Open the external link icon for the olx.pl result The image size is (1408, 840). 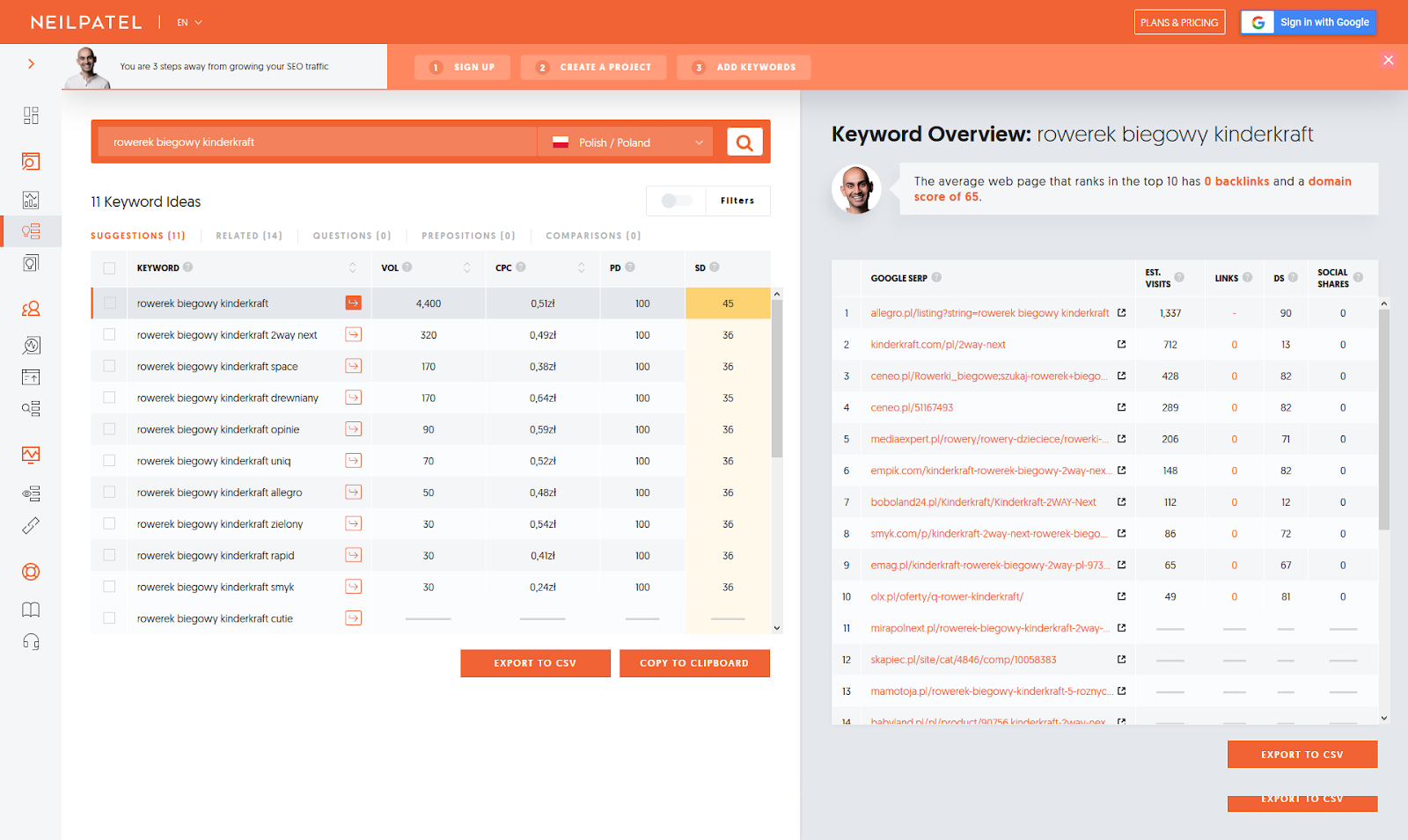[x=1121, y=596]
